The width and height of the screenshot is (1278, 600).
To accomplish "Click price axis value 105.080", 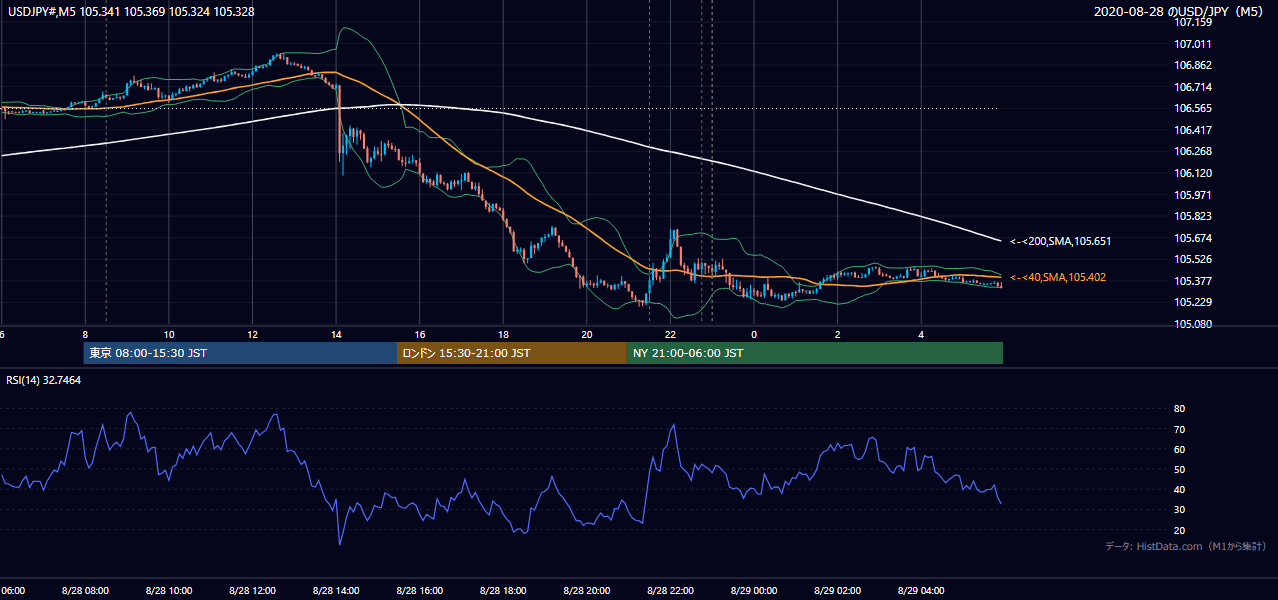I will [1193, 324].
